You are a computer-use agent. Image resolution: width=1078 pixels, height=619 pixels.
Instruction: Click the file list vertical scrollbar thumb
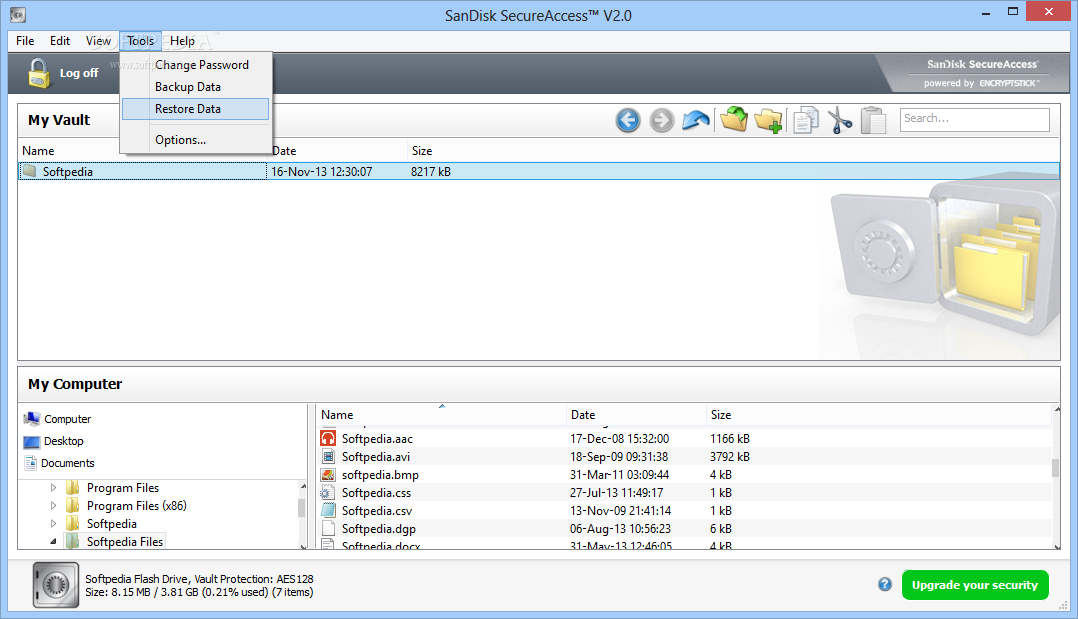1055,468
